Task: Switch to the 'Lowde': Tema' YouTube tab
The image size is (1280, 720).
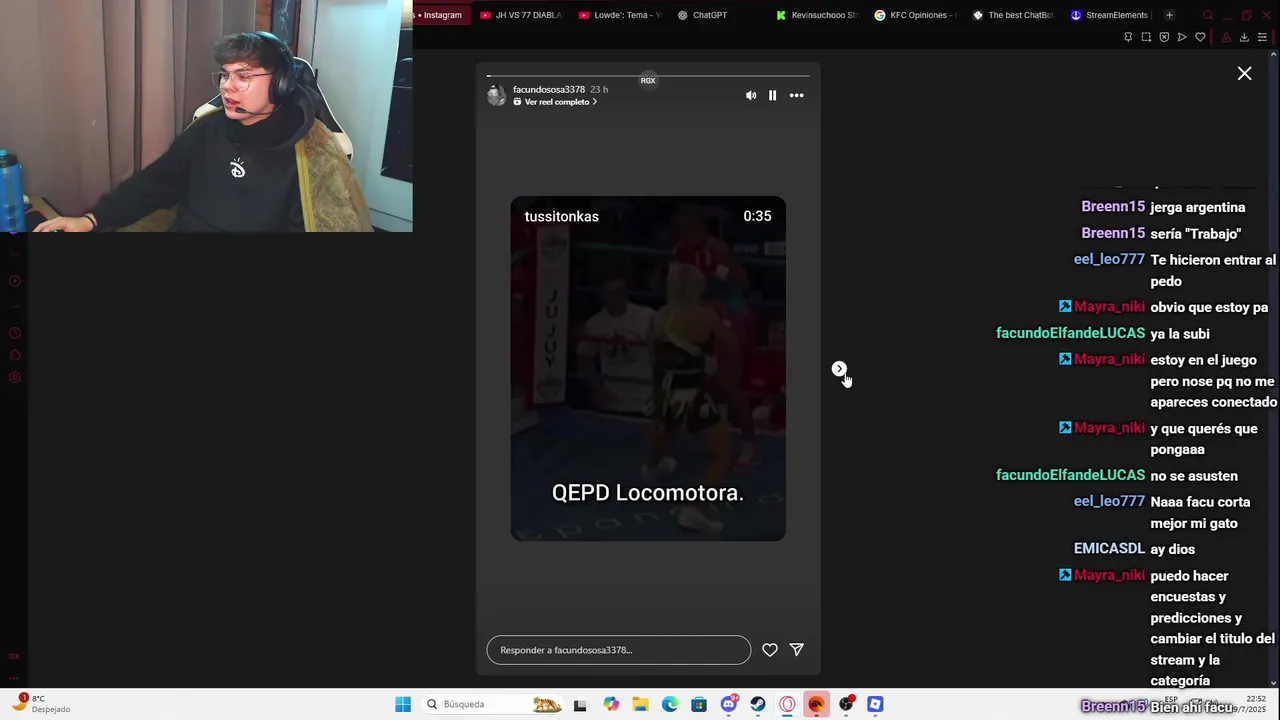Action: coord(620,15)
